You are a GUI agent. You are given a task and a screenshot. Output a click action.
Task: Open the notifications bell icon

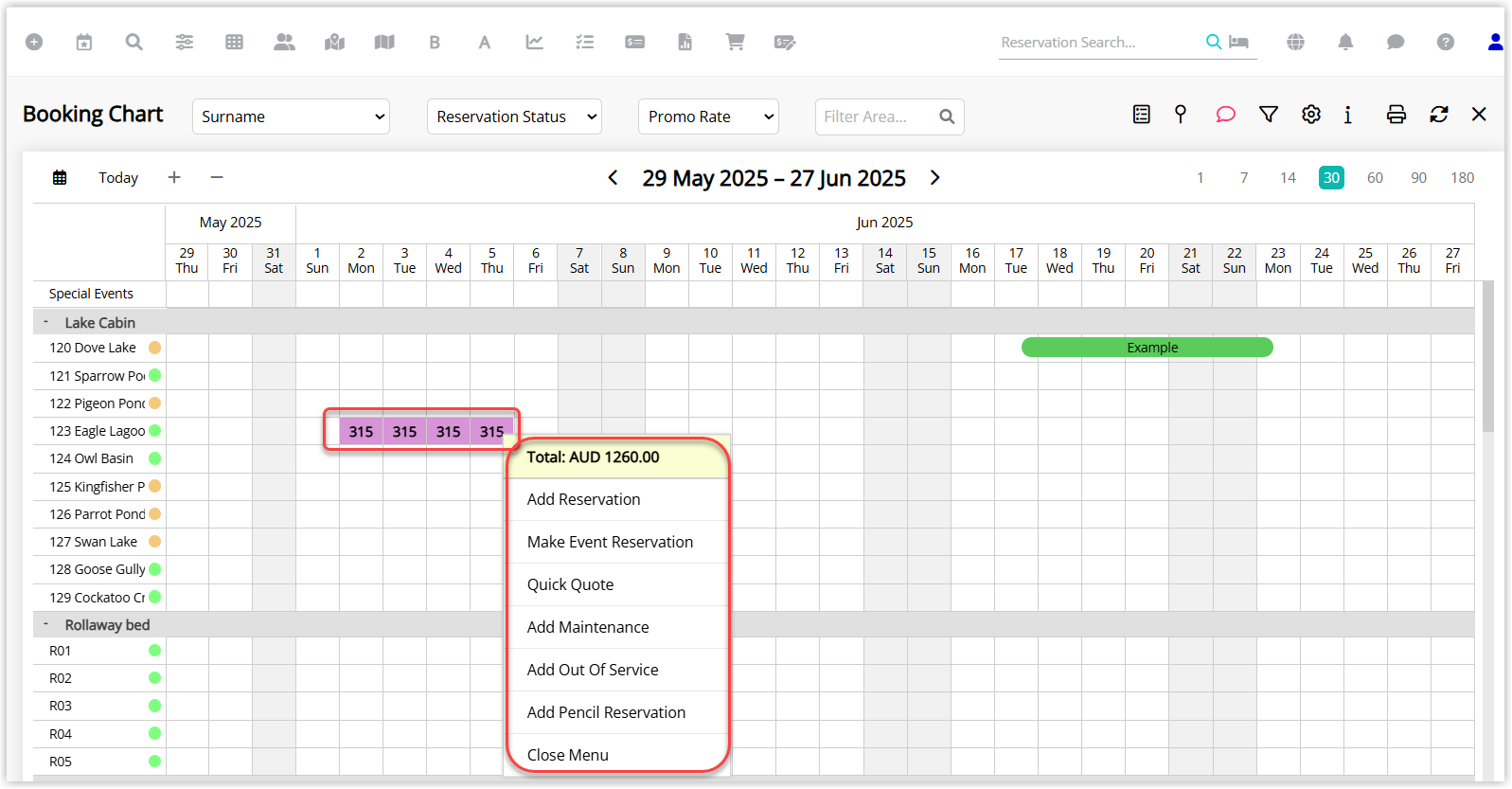pyautogui.click(x=1345, y=42)
